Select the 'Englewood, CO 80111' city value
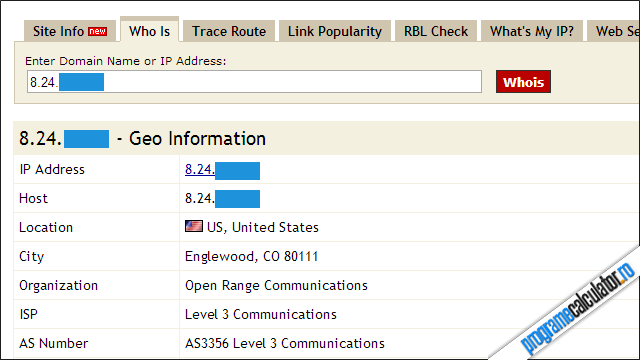640x360 pixels. [251, 256]
